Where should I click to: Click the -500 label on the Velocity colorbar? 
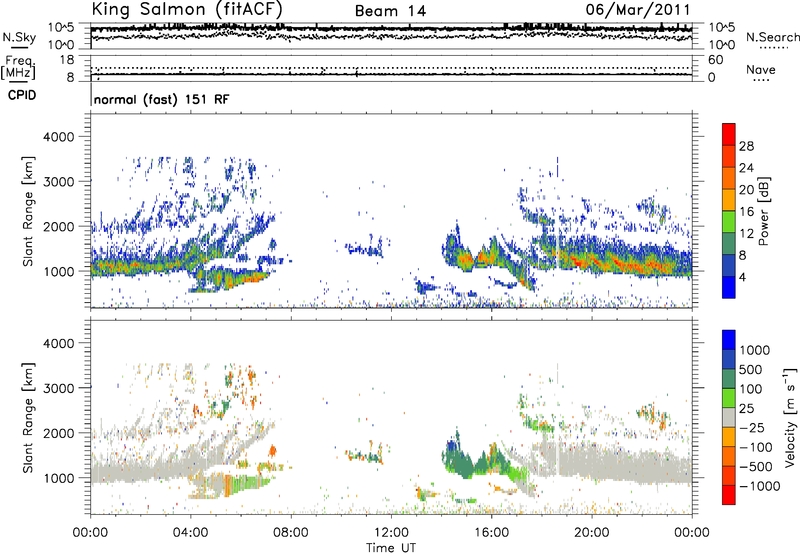coord(756,467)
